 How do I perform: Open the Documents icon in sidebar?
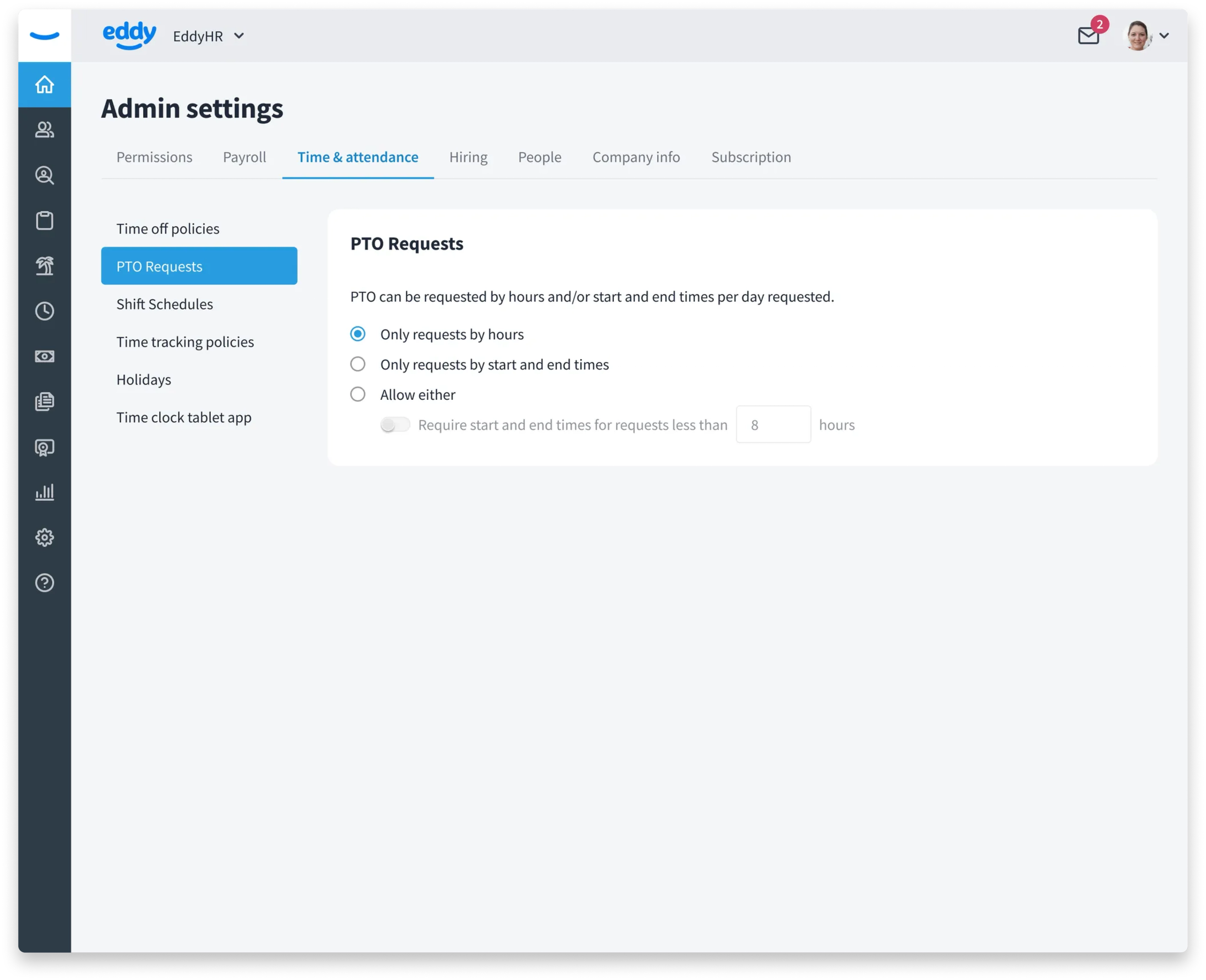45,401
